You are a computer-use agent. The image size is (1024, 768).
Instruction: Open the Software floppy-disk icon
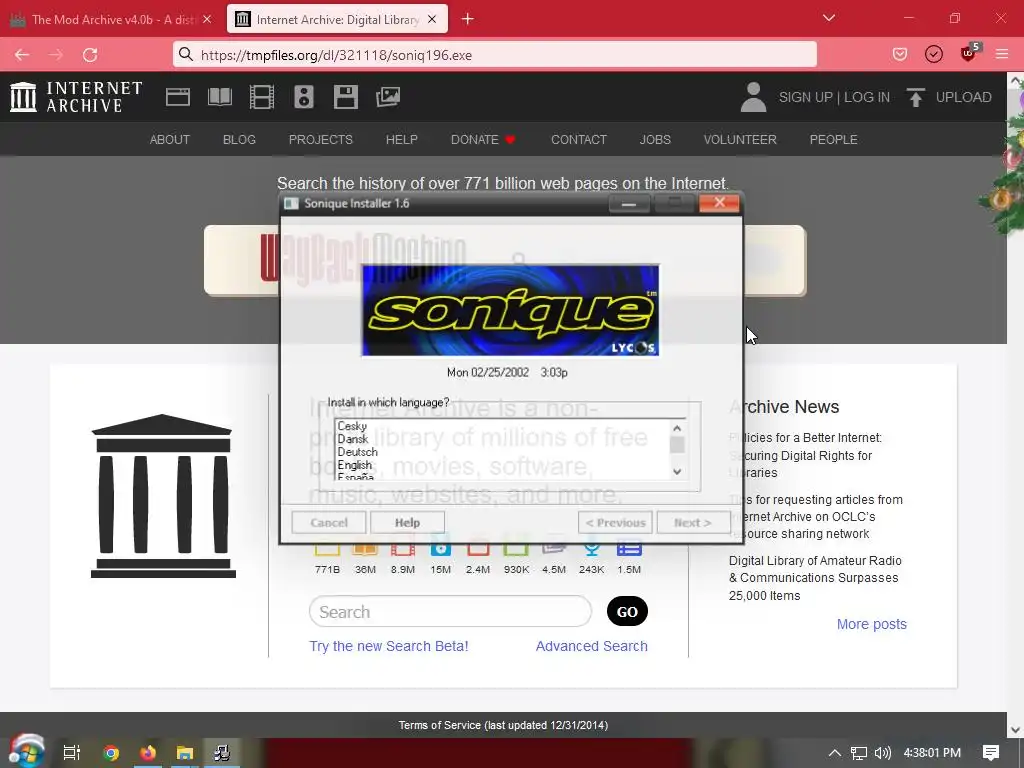(x=345, y=97)
